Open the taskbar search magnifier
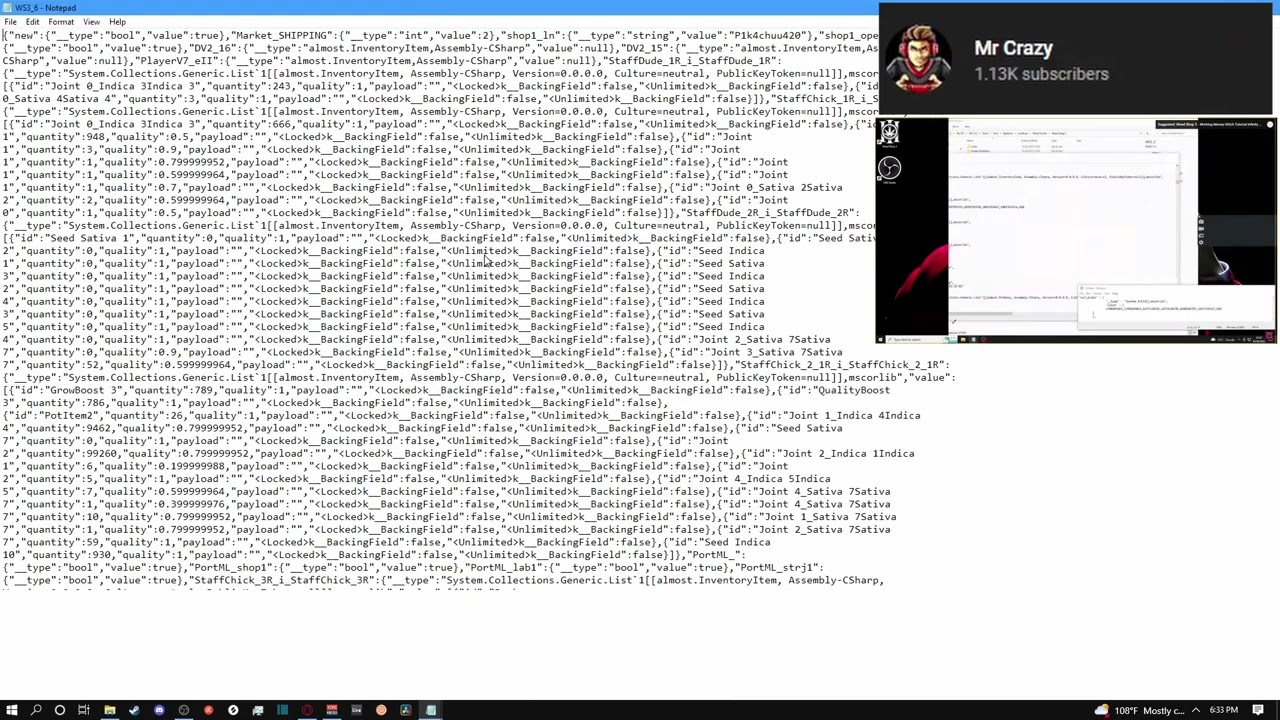1280x720 pixels. pos(36,710)
